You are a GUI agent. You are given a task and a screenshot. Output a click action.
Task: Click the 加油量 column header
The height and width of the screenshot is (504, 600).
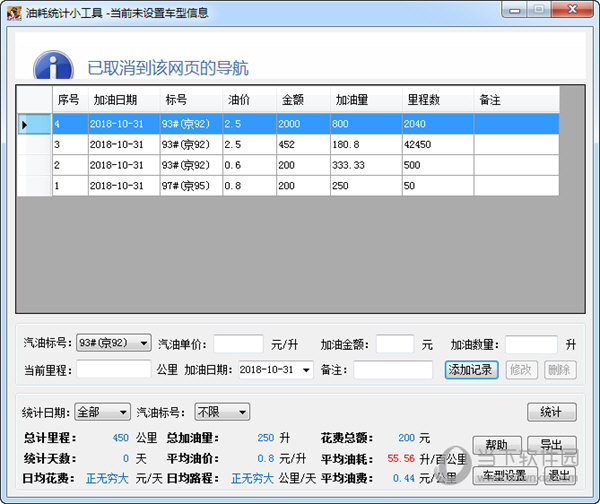tap(366, 100)
